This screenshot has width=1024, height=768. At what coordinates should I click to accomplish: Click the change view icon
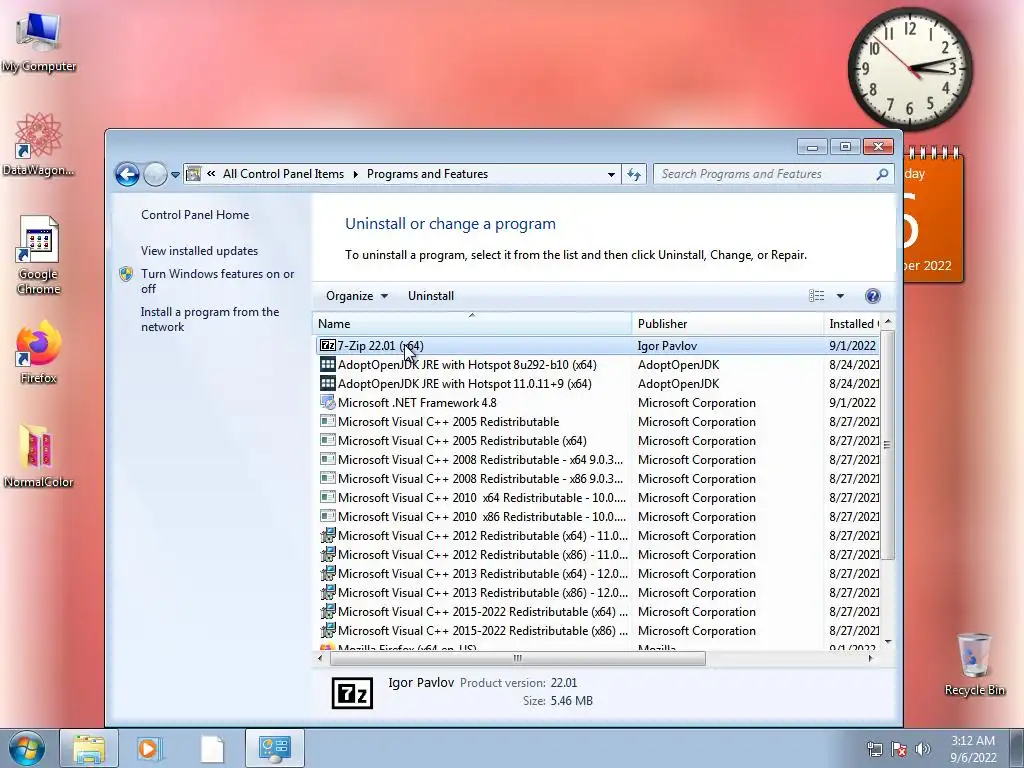[x=816, y=296]
